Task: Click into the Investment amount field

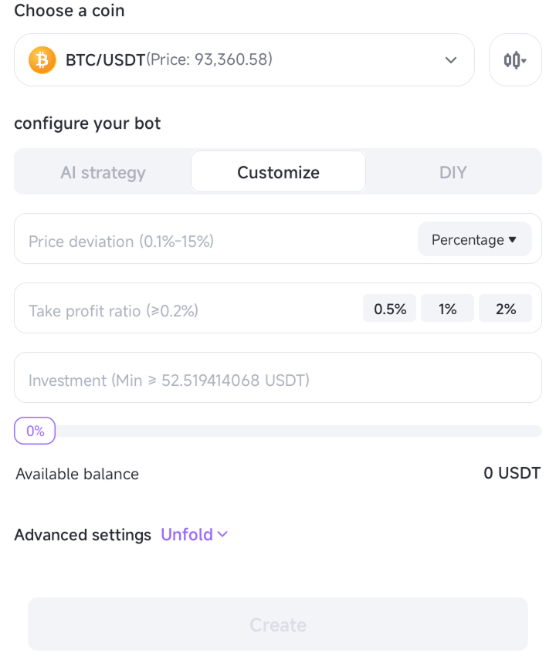Action: 278,378
